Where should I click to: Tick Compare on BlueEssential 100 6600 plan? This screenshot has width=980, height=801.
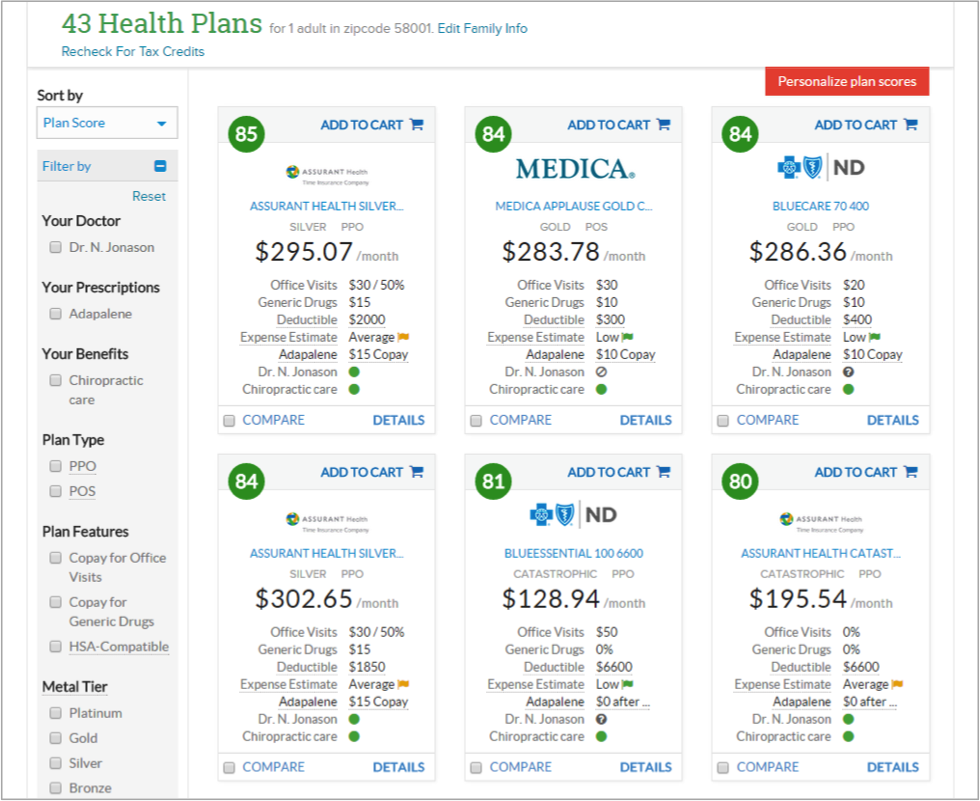[x=476, y=768]
